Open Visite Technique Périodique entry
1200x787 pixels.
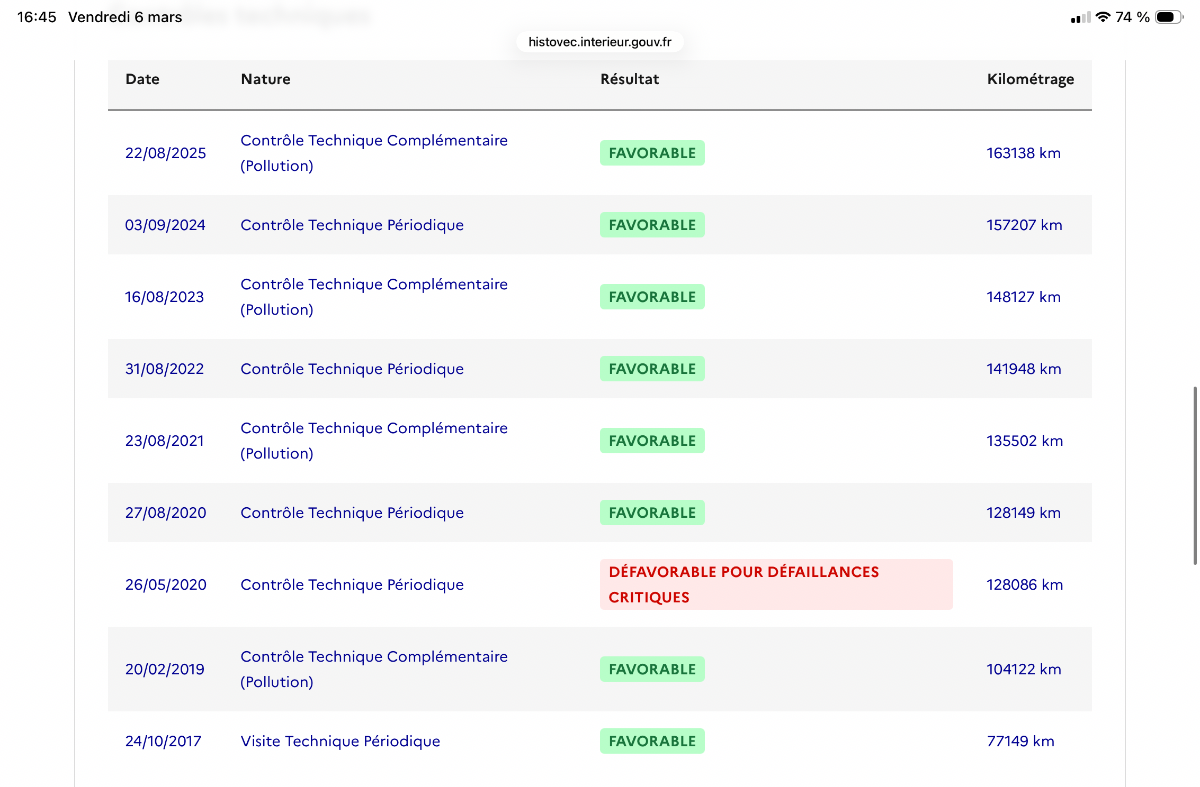pos(340,741)
